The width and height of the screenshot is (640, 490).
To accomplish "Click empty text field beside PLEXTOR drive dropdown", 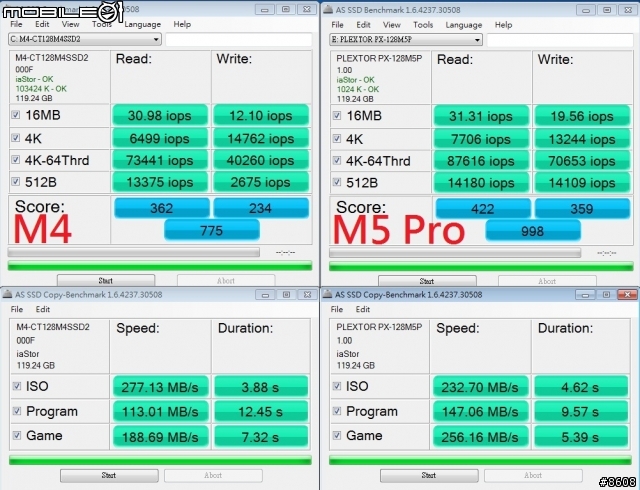I will tap(560, 40).
